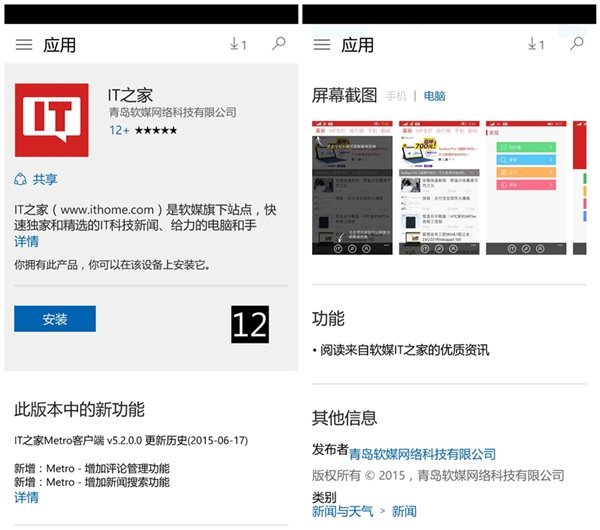Click the 12 age rating badge
This screenshot has width=600, height=530.
(x=250, y=324)
